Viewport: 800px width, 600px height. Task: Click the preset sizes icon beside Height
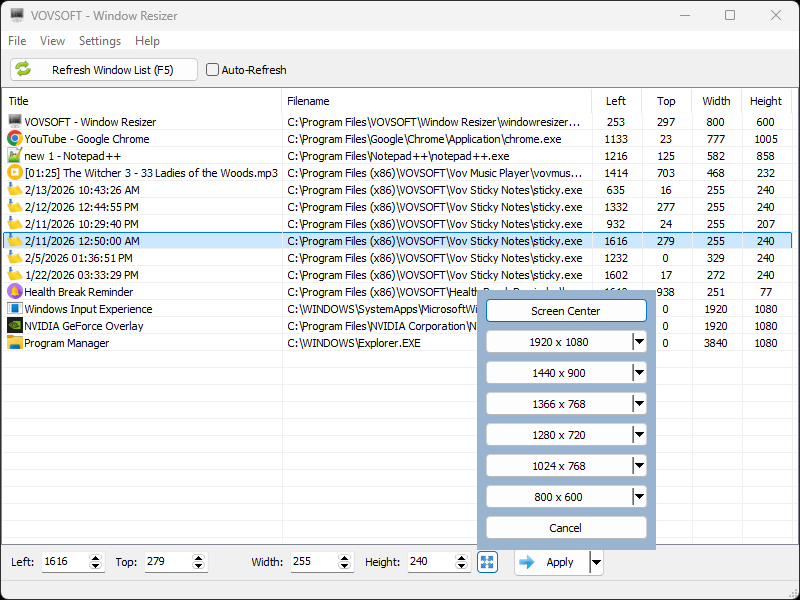(x=487, y=562)
